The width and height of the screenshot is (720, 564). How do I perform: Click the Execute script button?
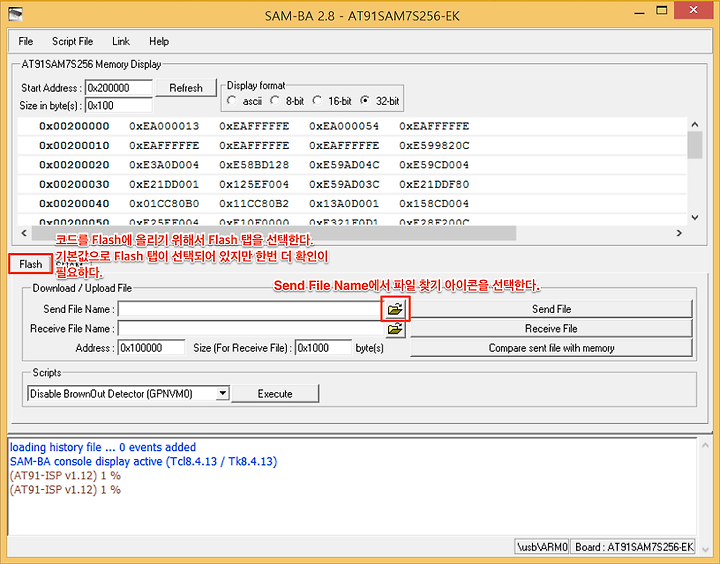click(275, 394)
